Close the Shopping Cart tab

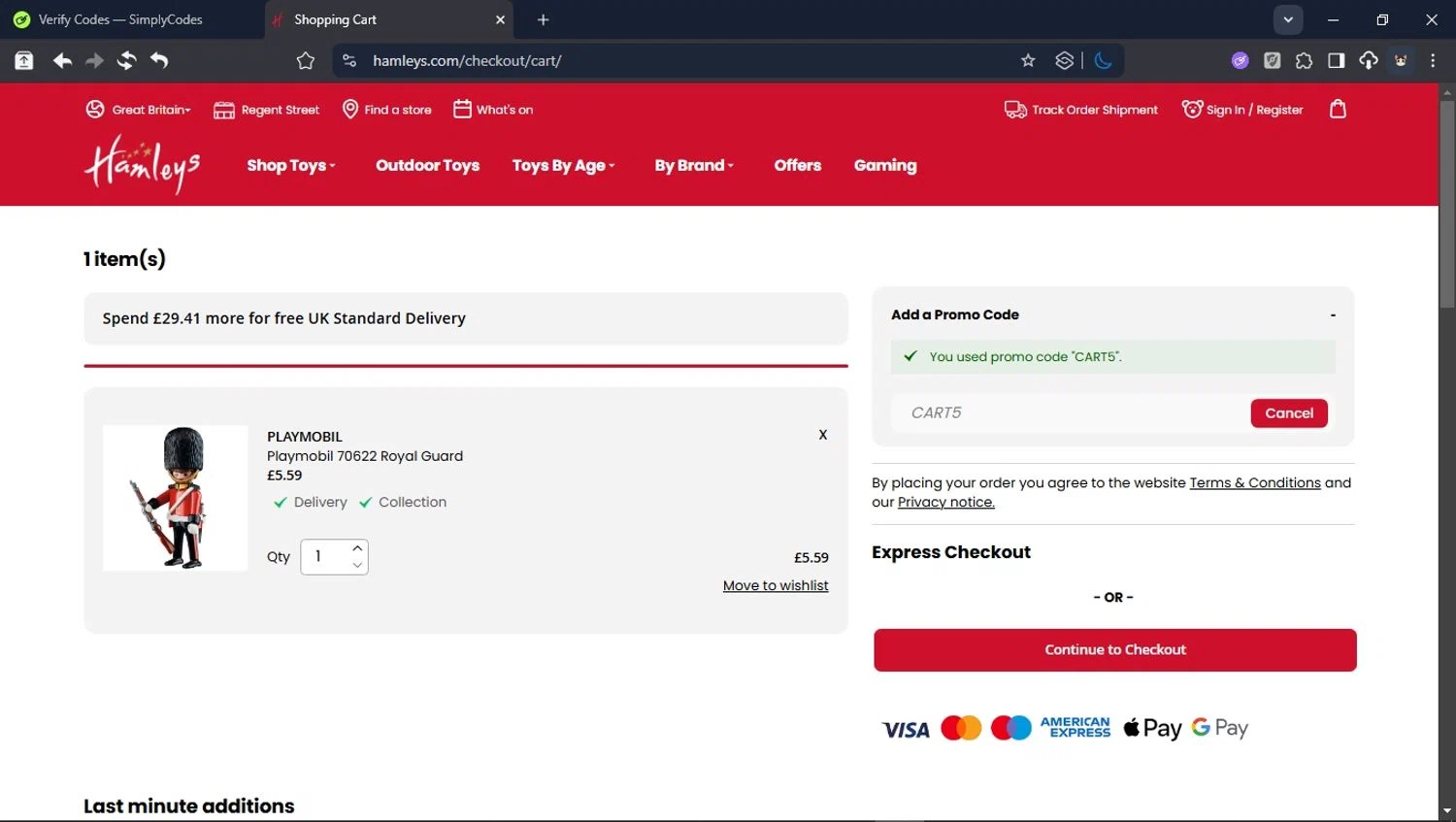(500, 19)
